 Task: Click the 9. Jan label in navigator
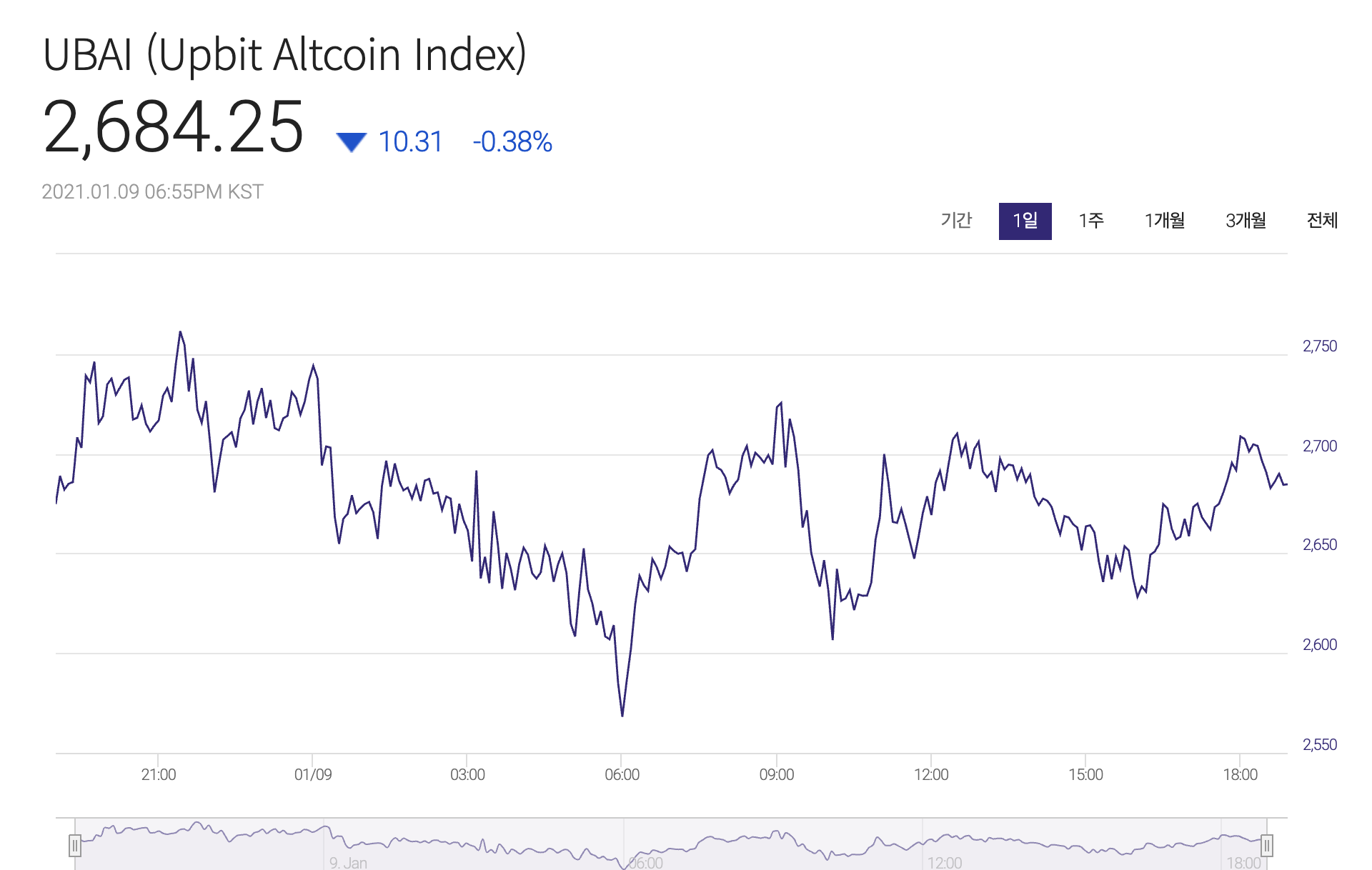coord(348,863)
